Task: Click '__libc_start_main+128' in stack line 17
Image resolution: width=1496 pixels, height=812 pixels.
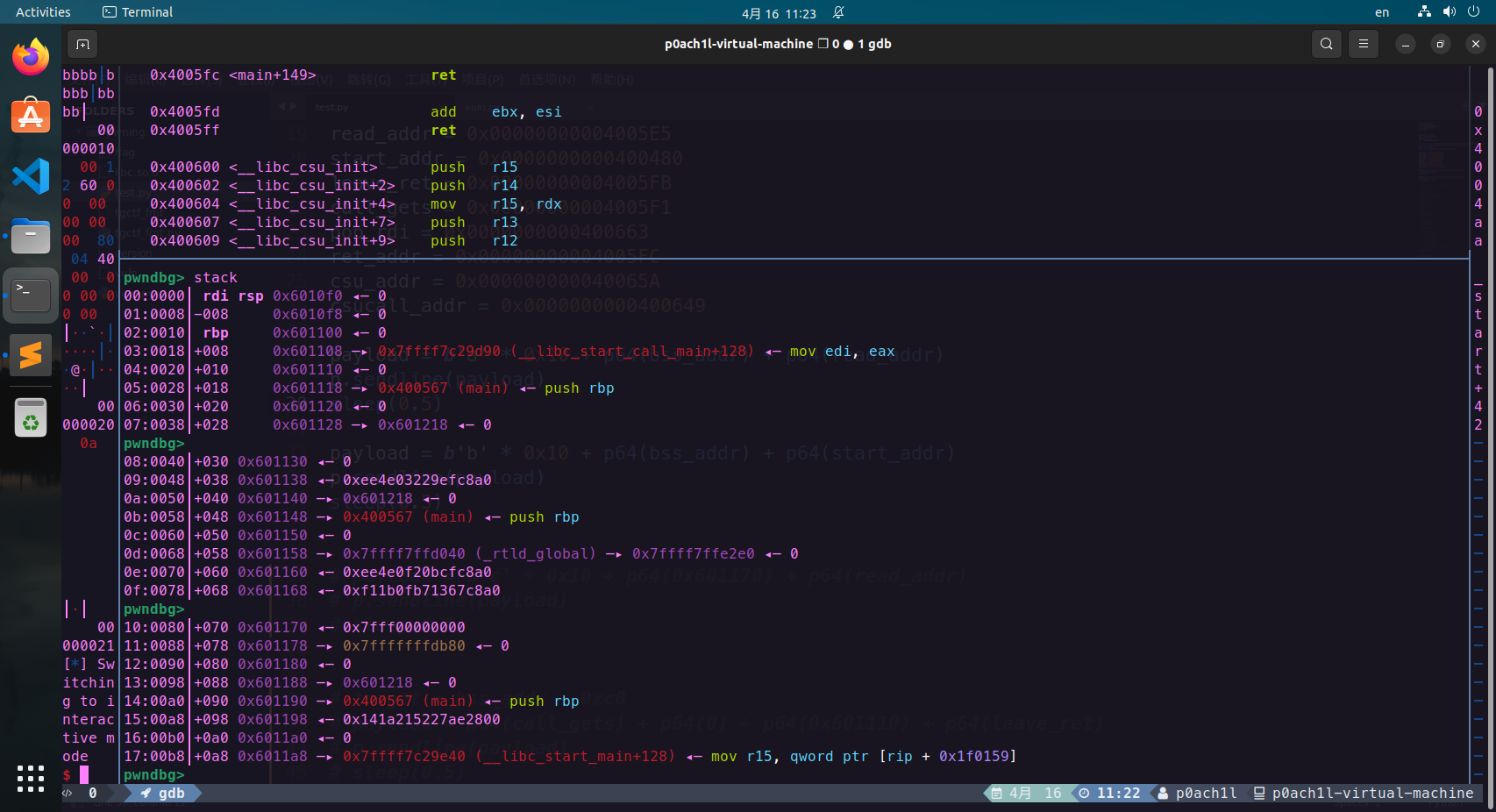Action: 575,756
